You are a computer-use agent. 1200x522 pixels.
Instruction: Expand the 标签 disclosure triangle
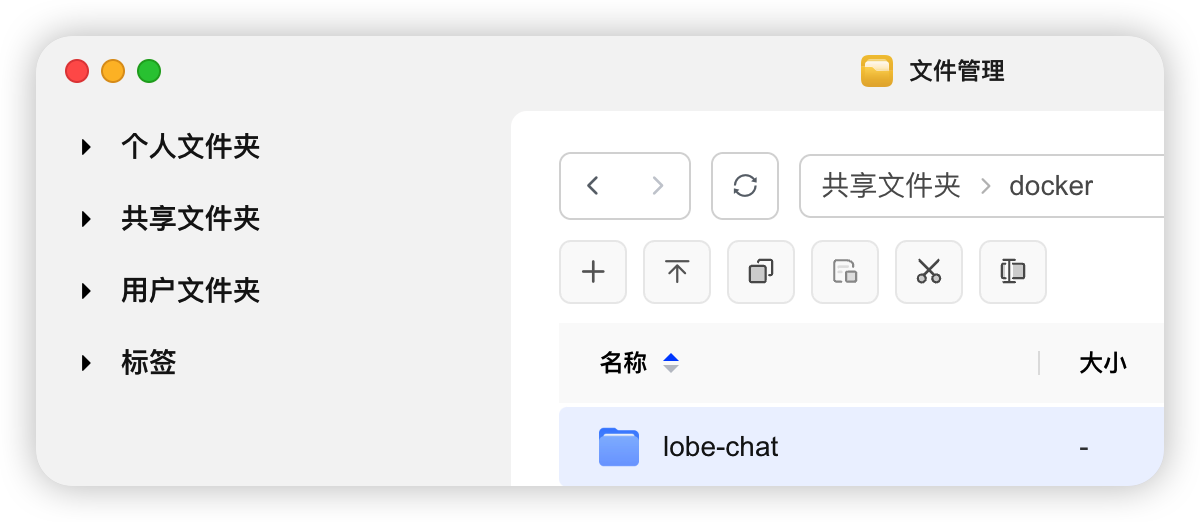[87, 363]
